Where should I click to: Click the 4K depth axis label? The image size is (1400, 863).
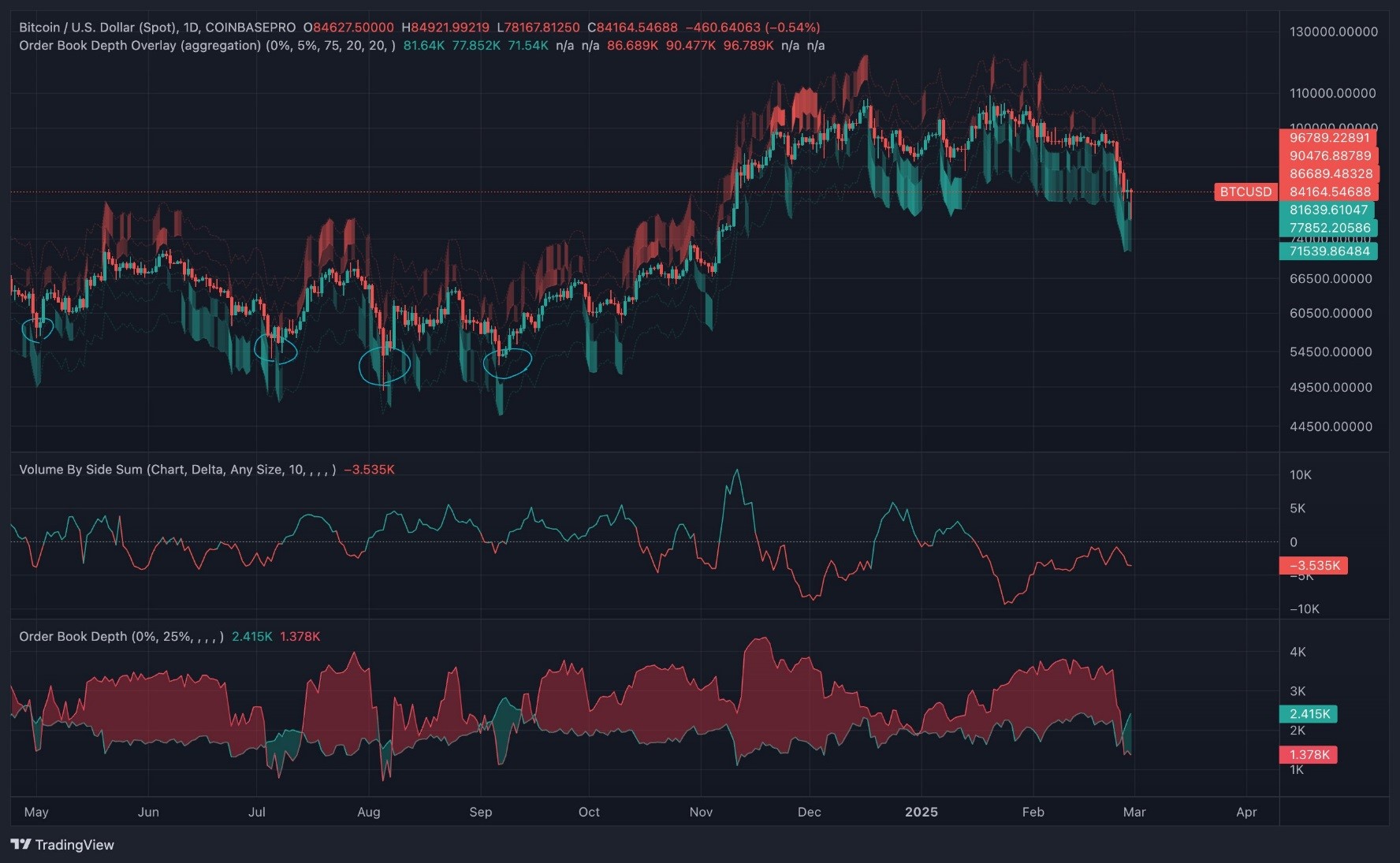1298,652
